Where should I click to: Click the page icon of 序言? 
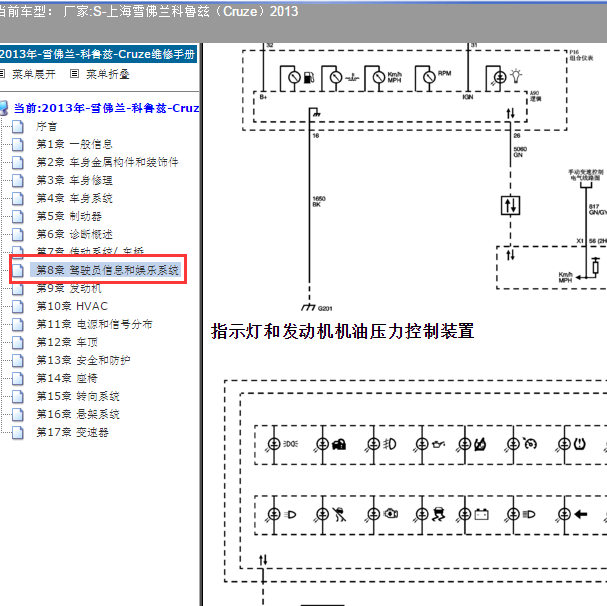point(17,127)
